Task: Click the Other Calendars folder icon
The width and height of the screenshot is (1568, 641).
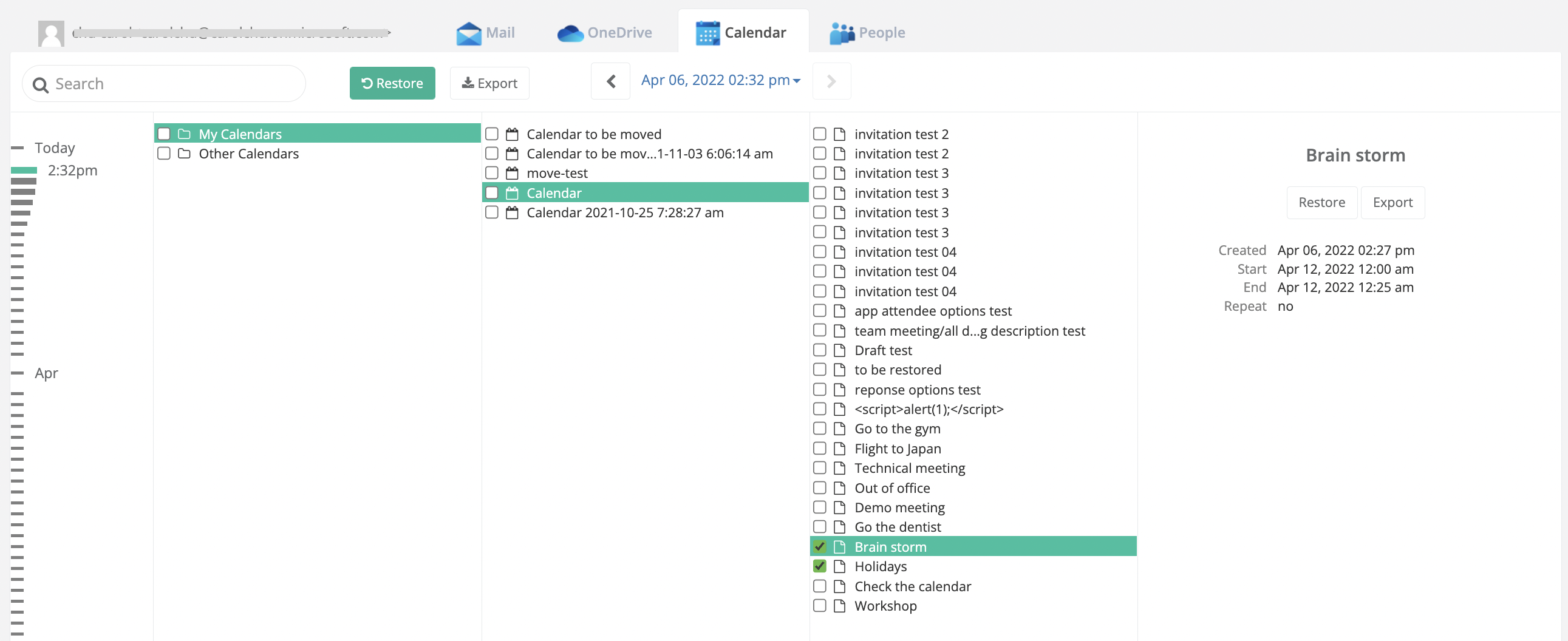Action: point(184,153)
